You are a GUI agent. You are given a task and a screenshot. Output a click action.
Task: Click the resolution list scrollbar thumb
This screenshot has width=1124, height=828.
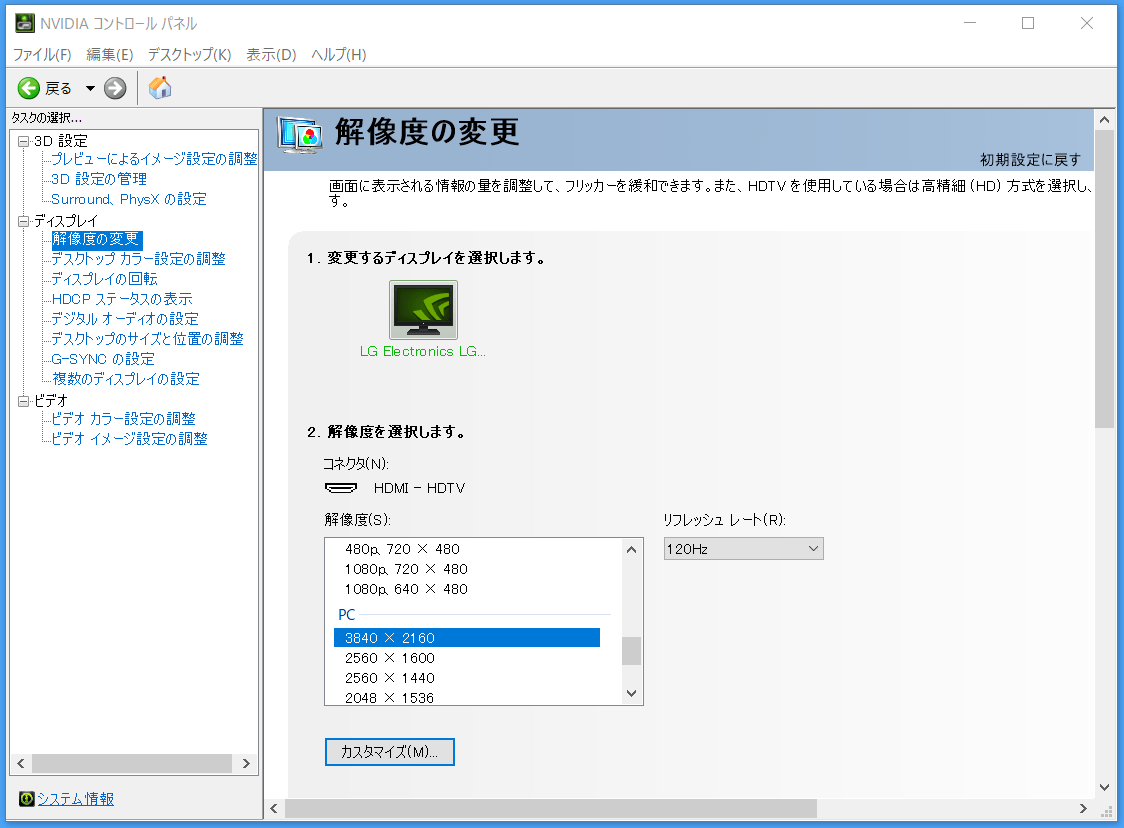pyautogui.click(x=632, y=651)
